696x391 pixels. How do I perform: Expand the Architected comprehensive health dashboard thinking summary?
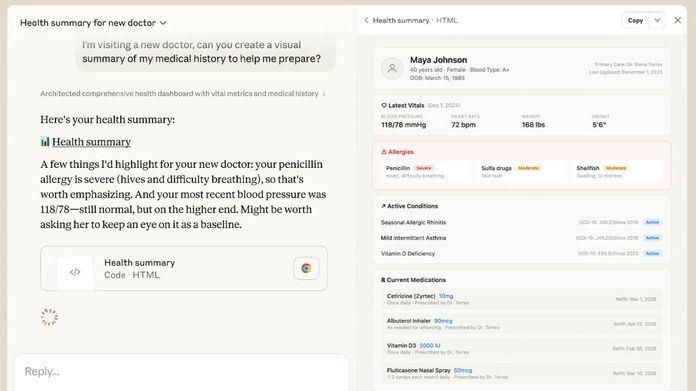pos(183,94)
